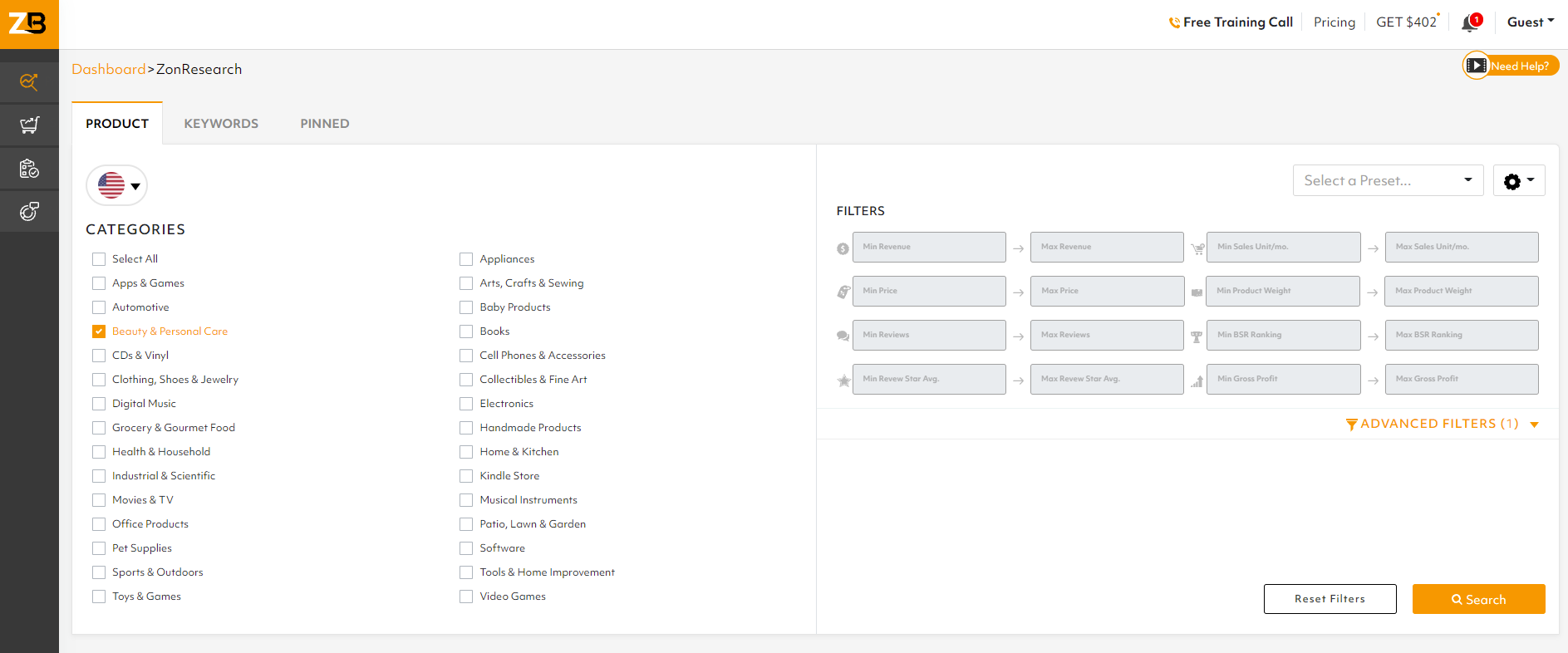Open the GET $402 offer
This screenshot has height=653, width=1568.
coord(1407,22)
